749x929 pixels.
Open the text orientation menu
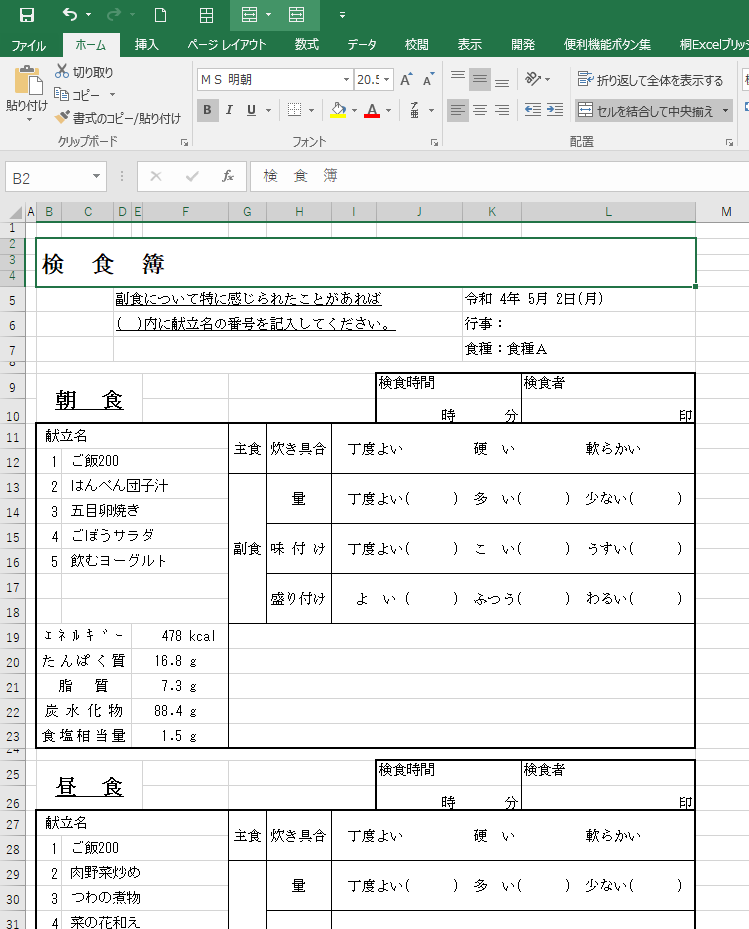[x=537, y=79]
